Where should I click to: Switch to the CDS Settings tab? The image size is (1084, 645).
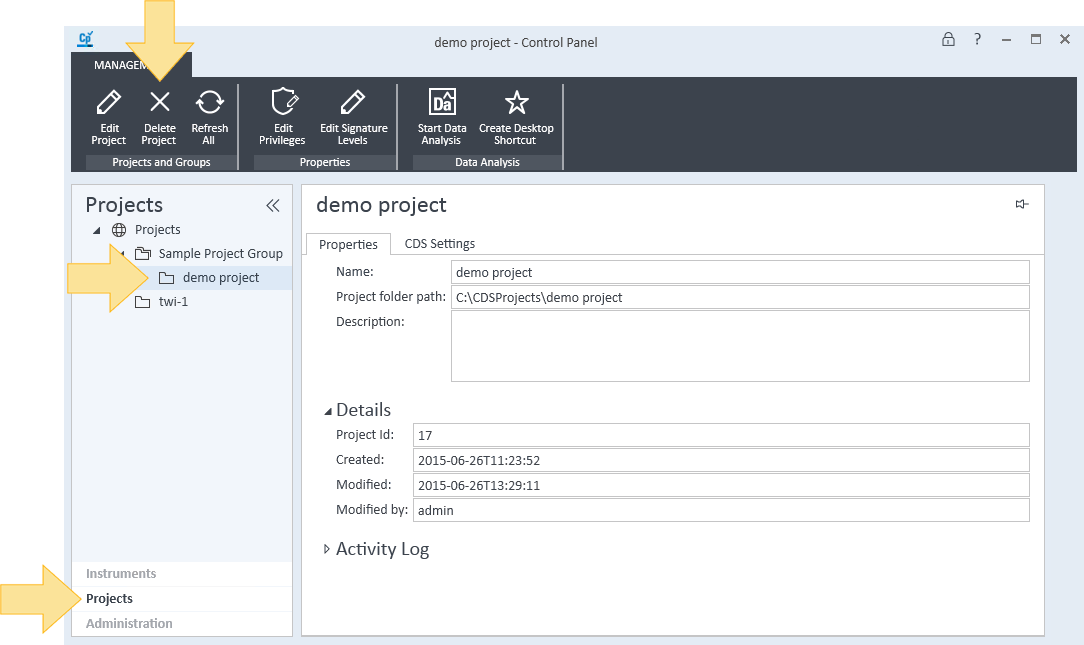439,243
